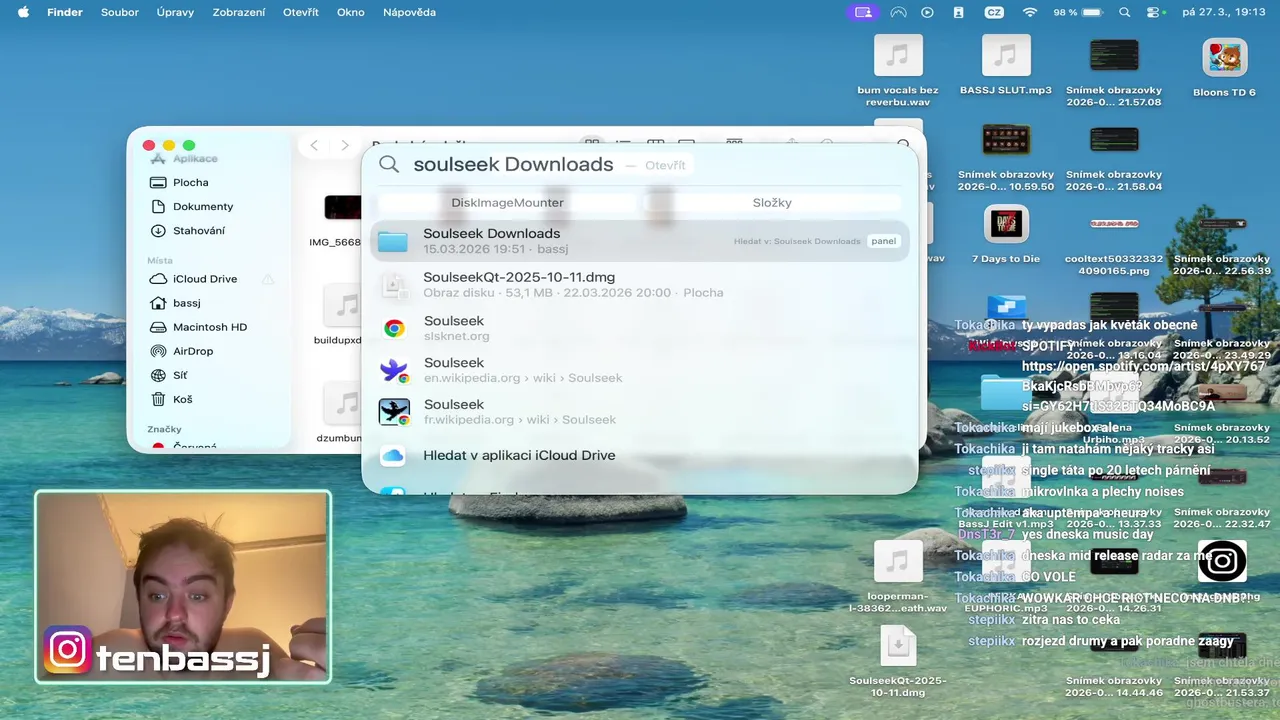Screen dimensions: 1280x720
Task: Select BASSJ SLUT.mp3 on the desktop
Action: click(x=1006, y=56)
